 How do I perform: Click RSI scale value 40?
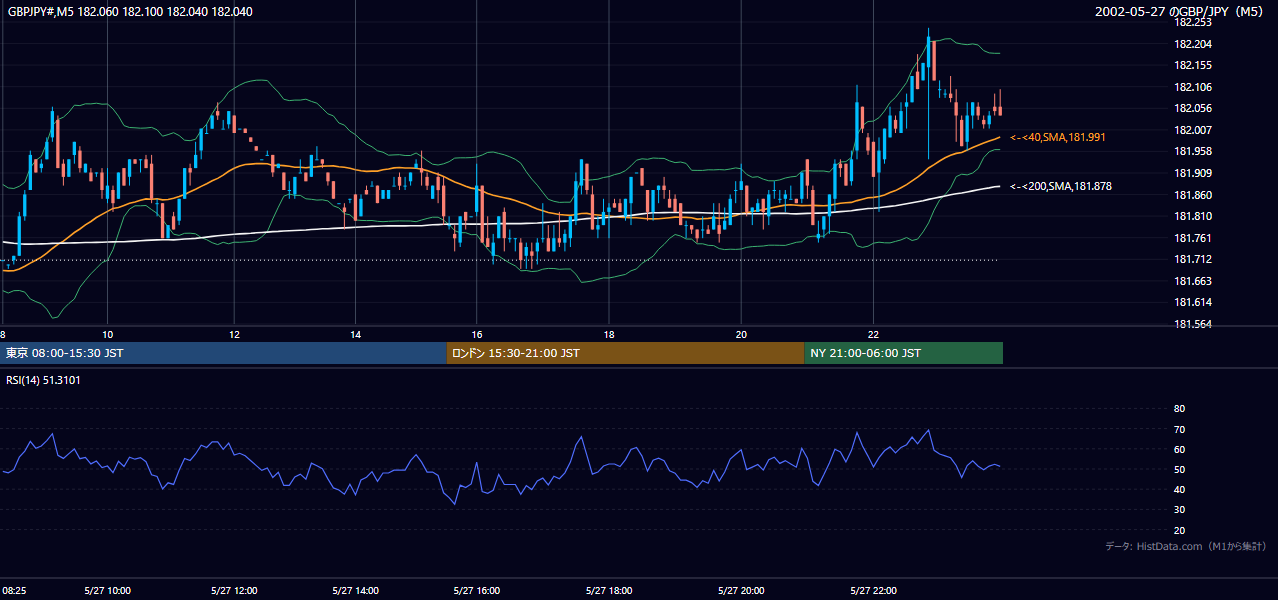tap(1179, 489)
